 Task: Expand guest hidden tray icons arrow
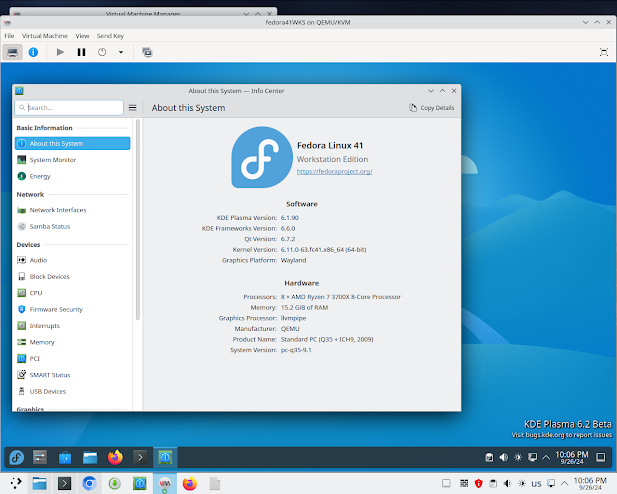(546, 457)
